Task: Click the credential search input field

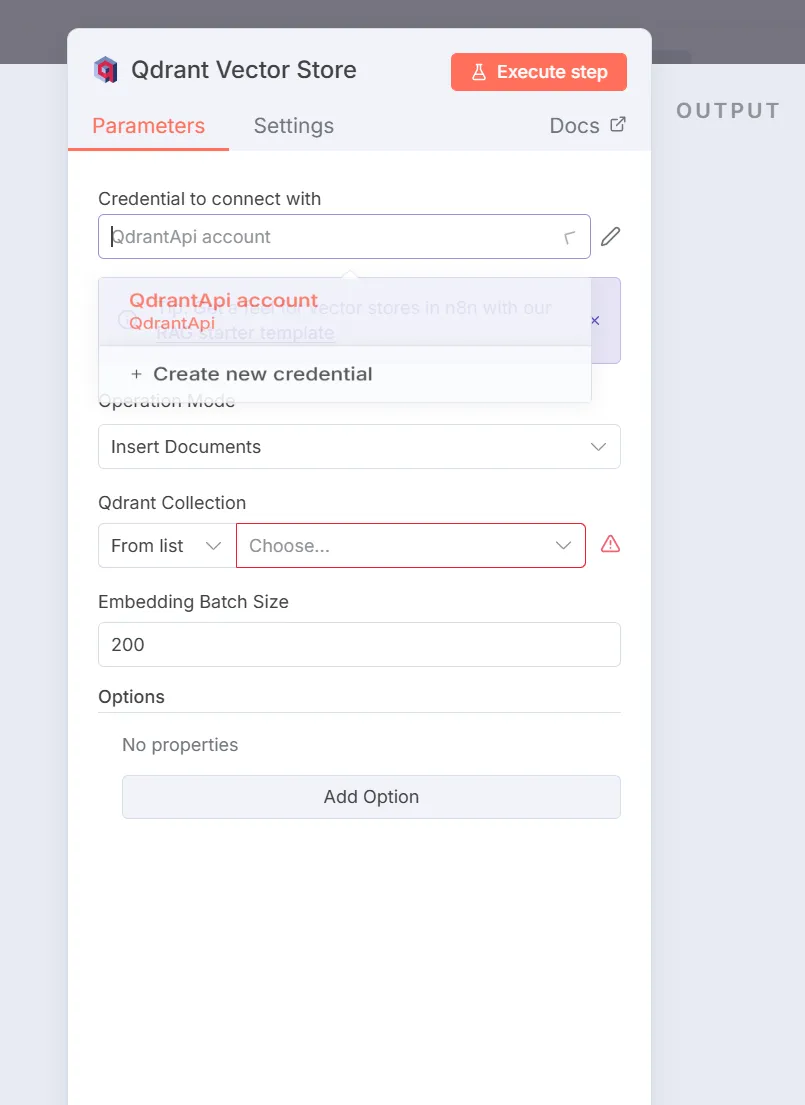Action: (331, 237)
